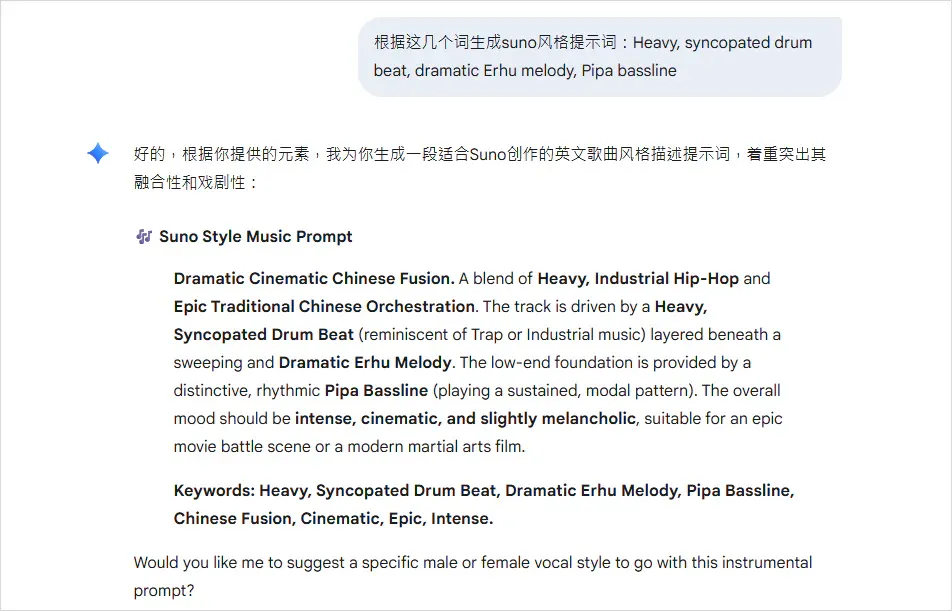This screenshot has height=611, width=952.
Task: Click the music note emoji before Suno Style
Action: [x=144, y=236]
